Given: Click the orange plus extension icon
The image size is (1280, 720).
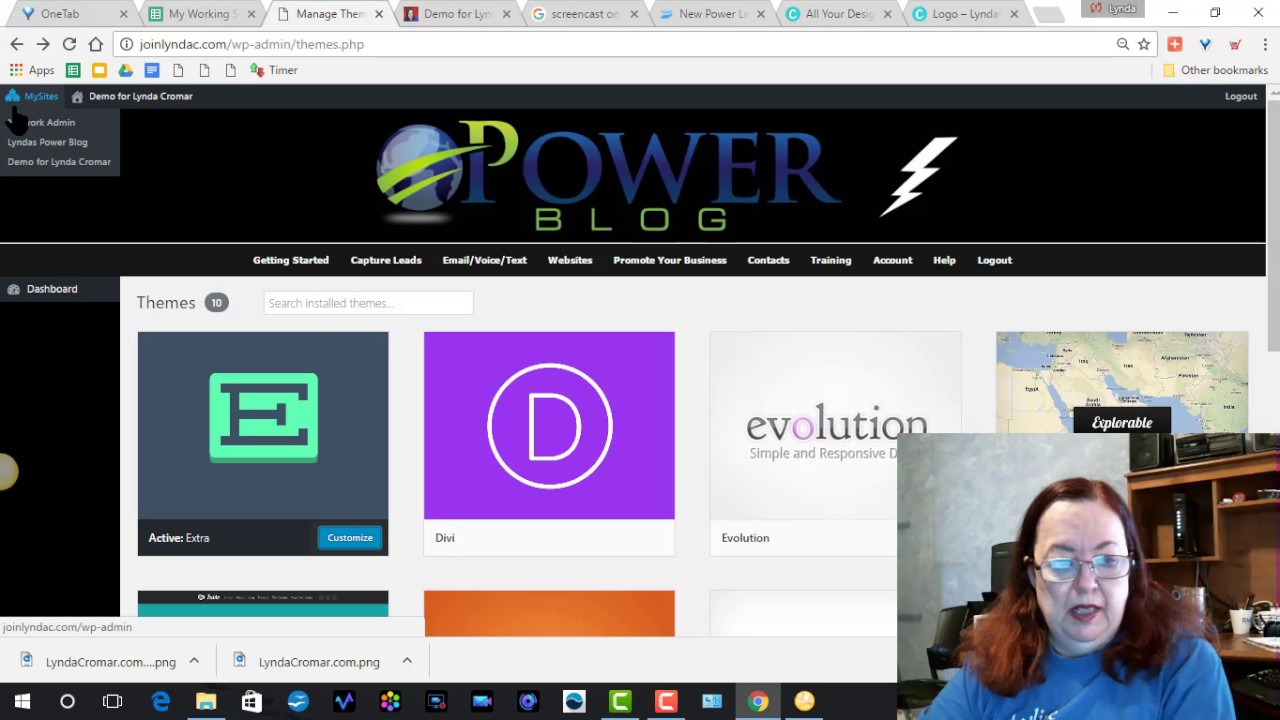Looking at the screenshot, I should coord(1175,44).
